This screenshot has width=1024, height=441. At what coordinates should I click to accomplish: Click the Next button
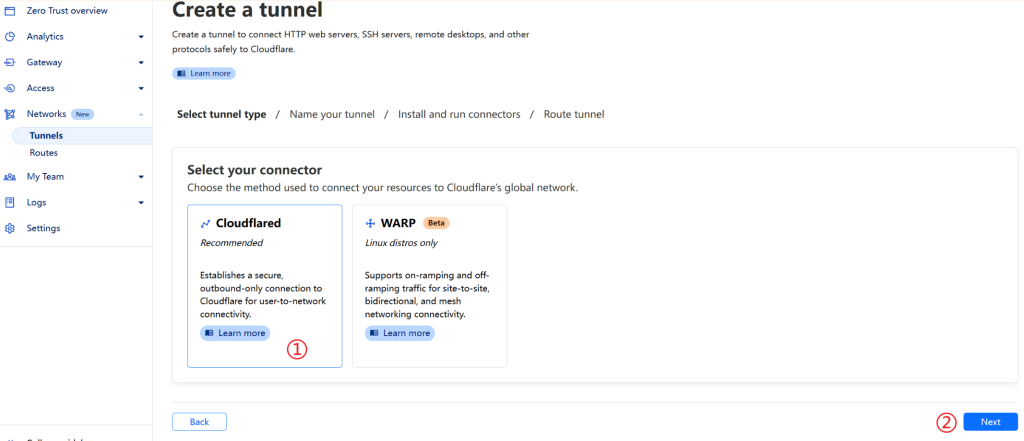coord(990,422)
